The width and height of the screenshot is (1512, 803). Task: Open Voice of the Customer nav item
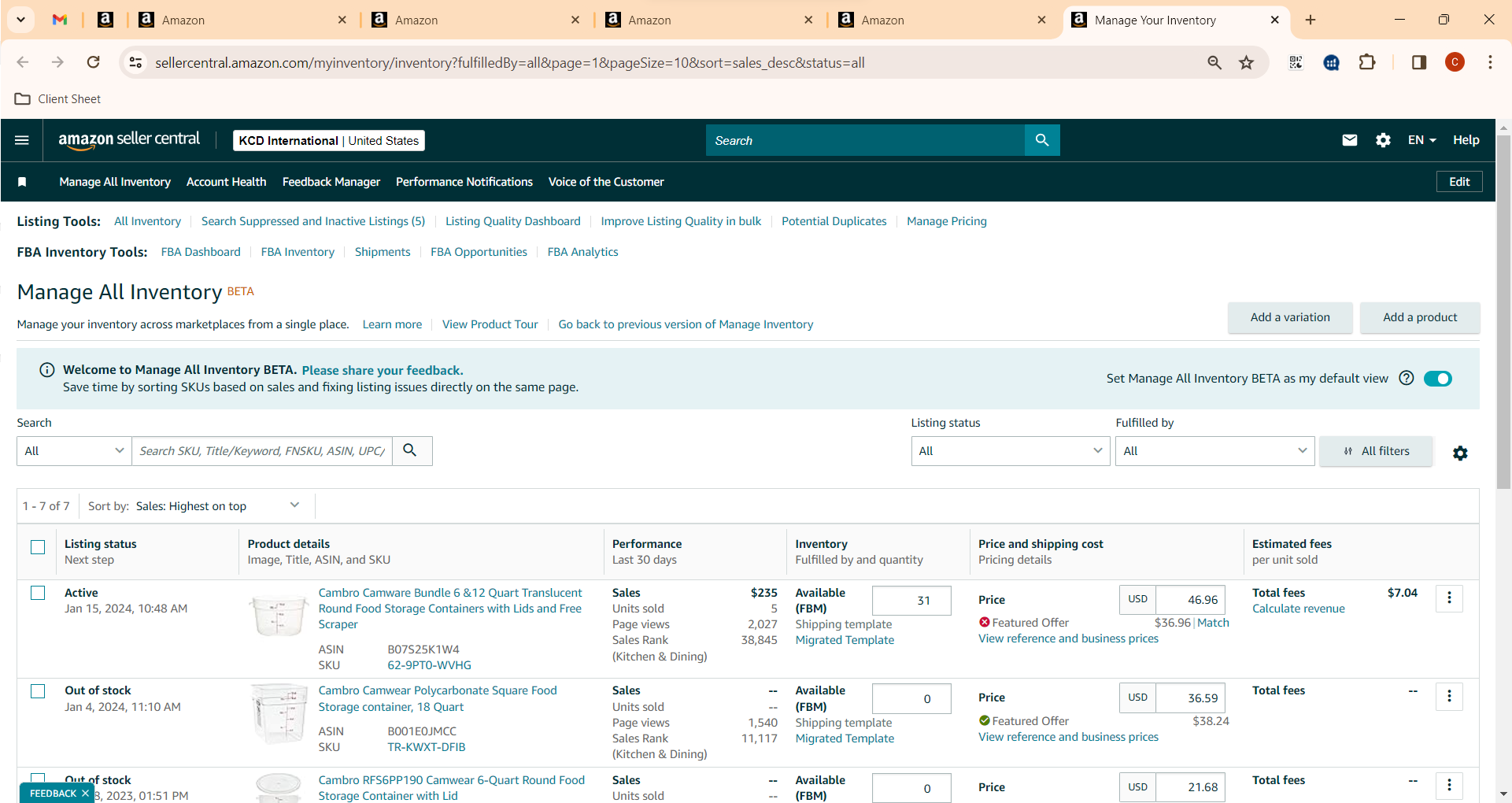click(x=606, y=182)
